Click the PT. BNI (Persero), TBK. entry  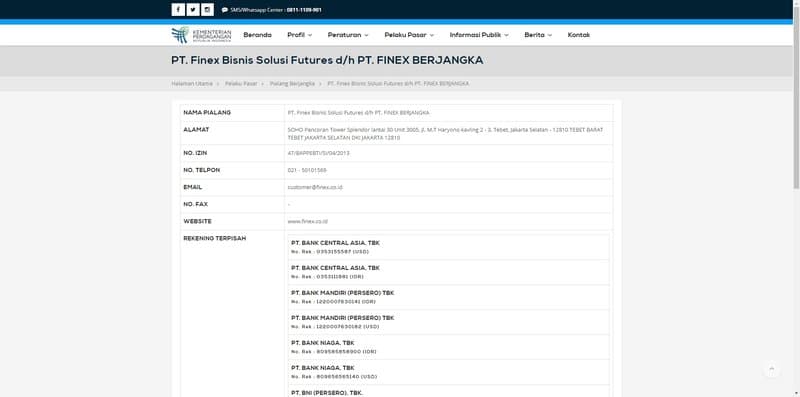[x=327, y=393]
